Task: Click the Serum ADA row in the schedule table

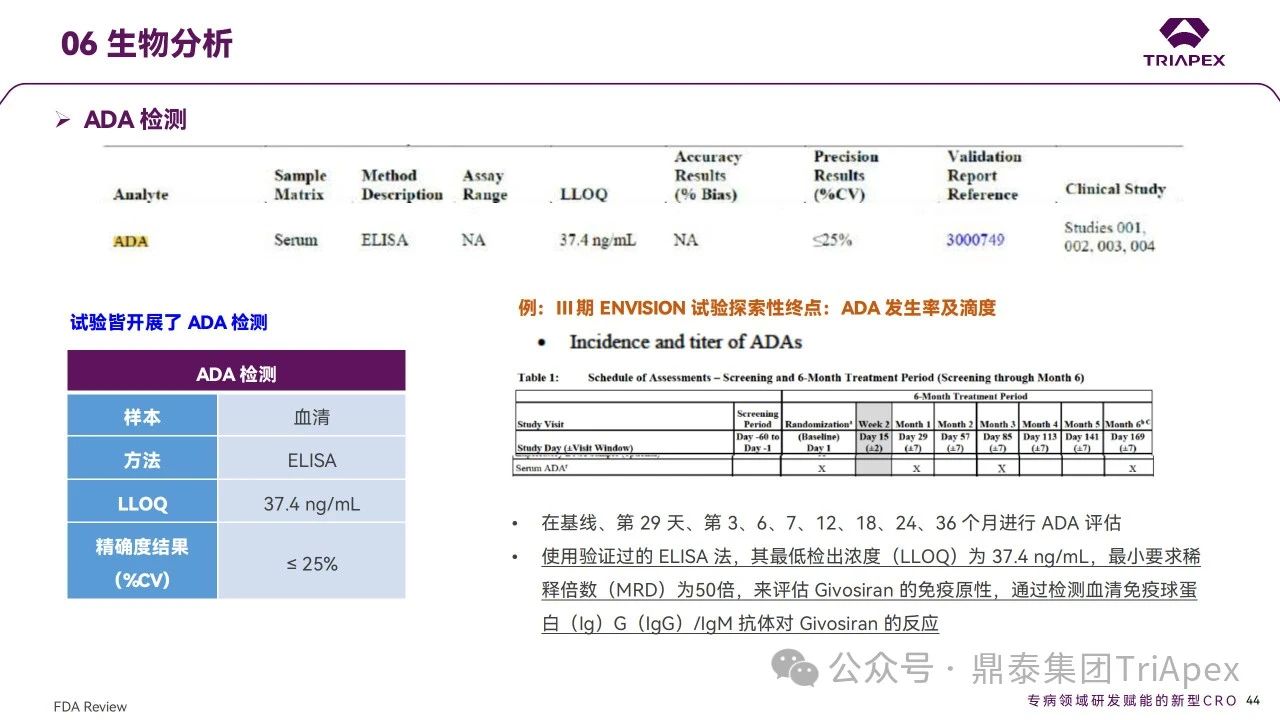Action: 540,467
